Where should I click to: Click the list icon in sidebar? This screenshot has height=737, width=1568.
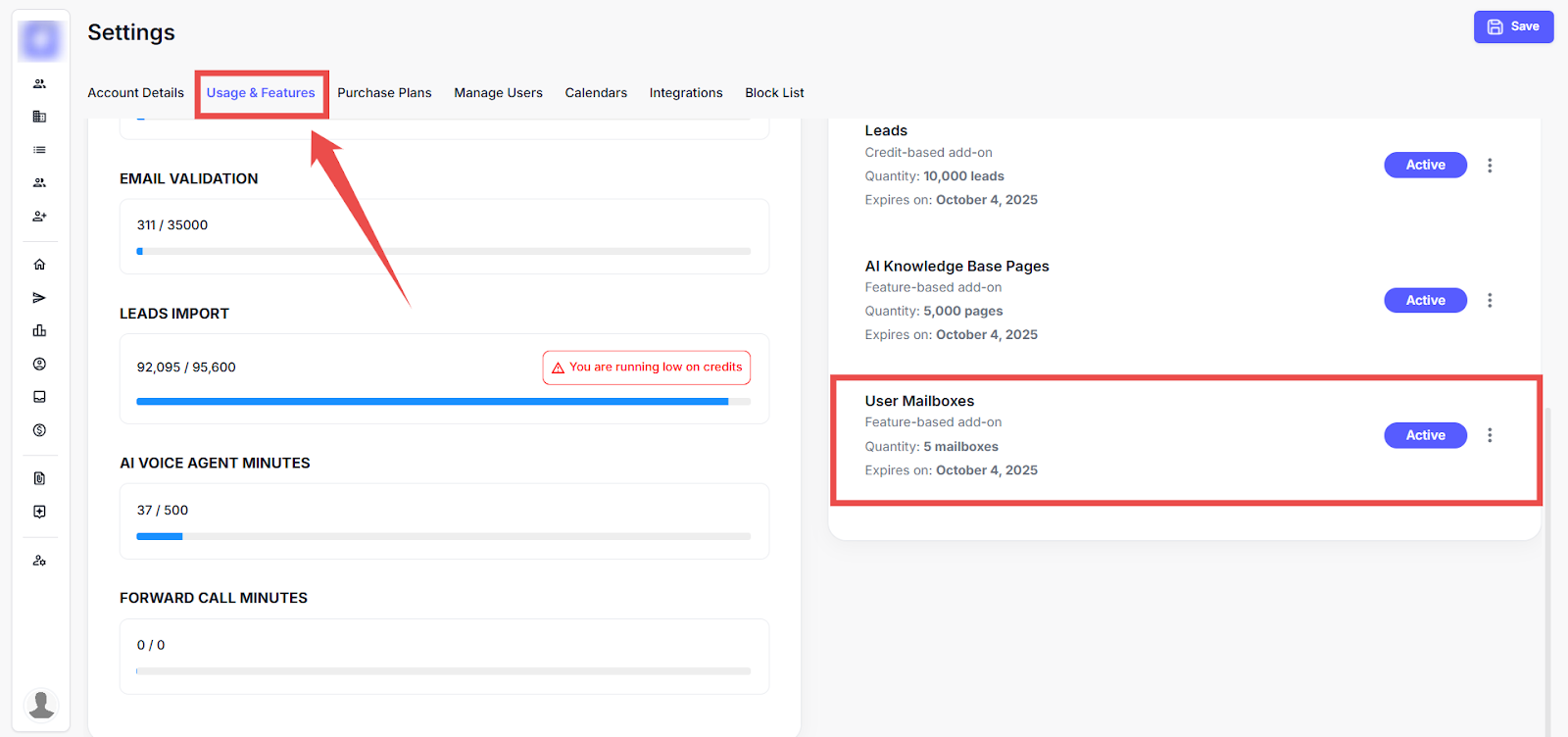[39, 150]
